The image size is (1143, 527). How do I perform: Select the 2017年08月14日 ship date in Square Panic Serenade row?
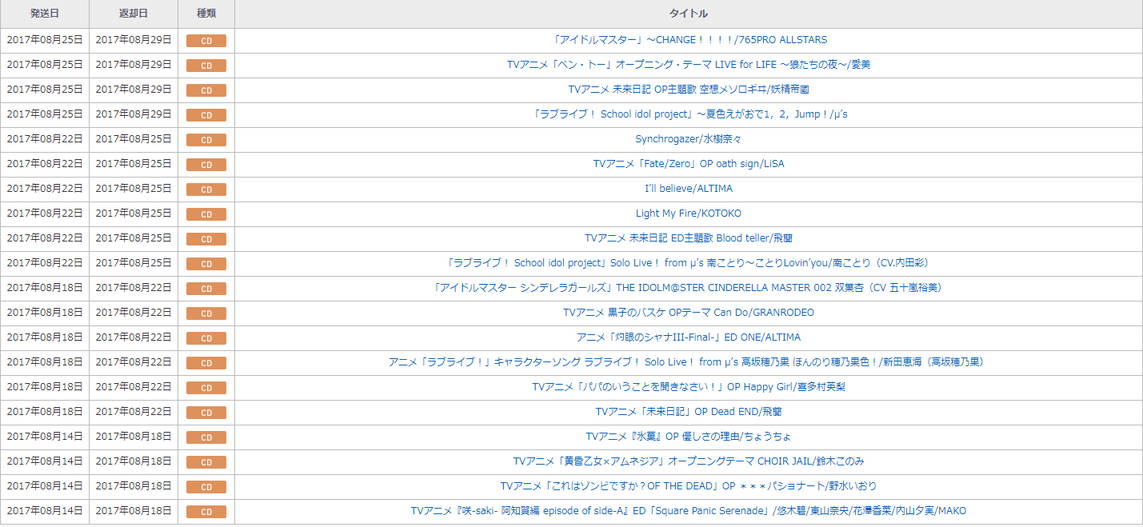point(44,510)
